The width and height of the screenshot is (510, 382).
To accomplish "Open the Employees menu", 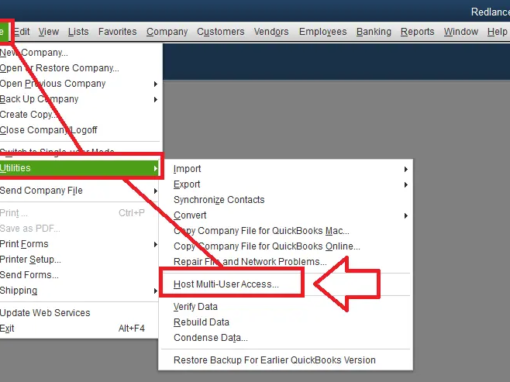I will [x=323, y=32].
